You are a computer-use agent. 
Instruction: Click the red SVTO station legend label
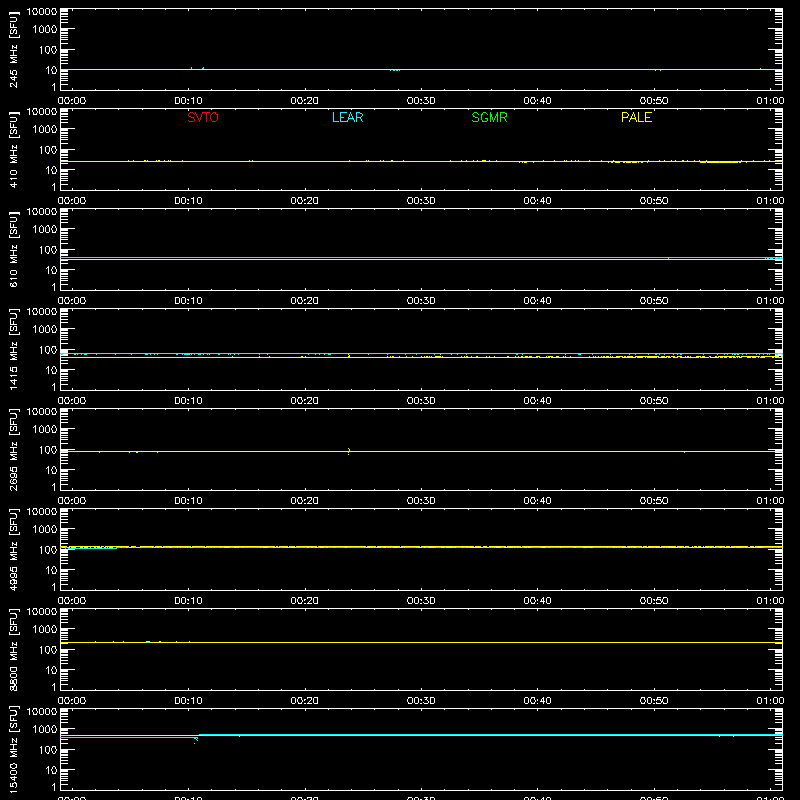tap(203, 117)
